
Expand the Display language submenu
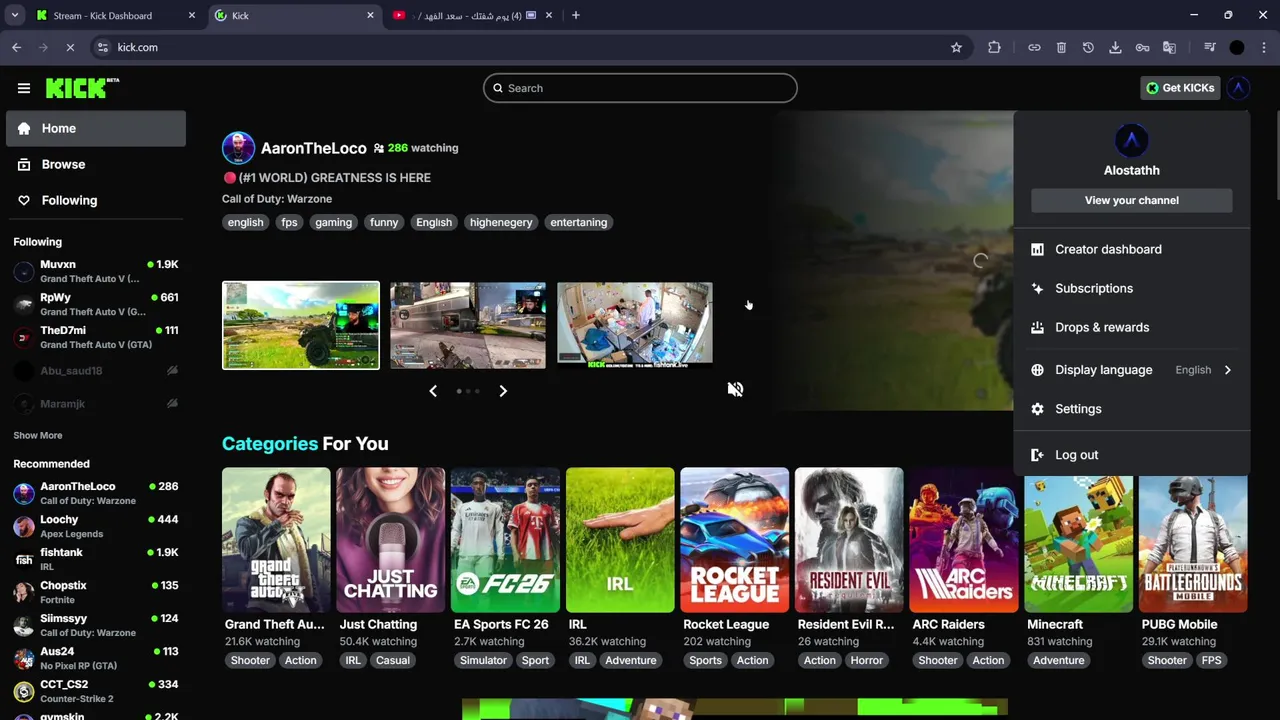1131,370
